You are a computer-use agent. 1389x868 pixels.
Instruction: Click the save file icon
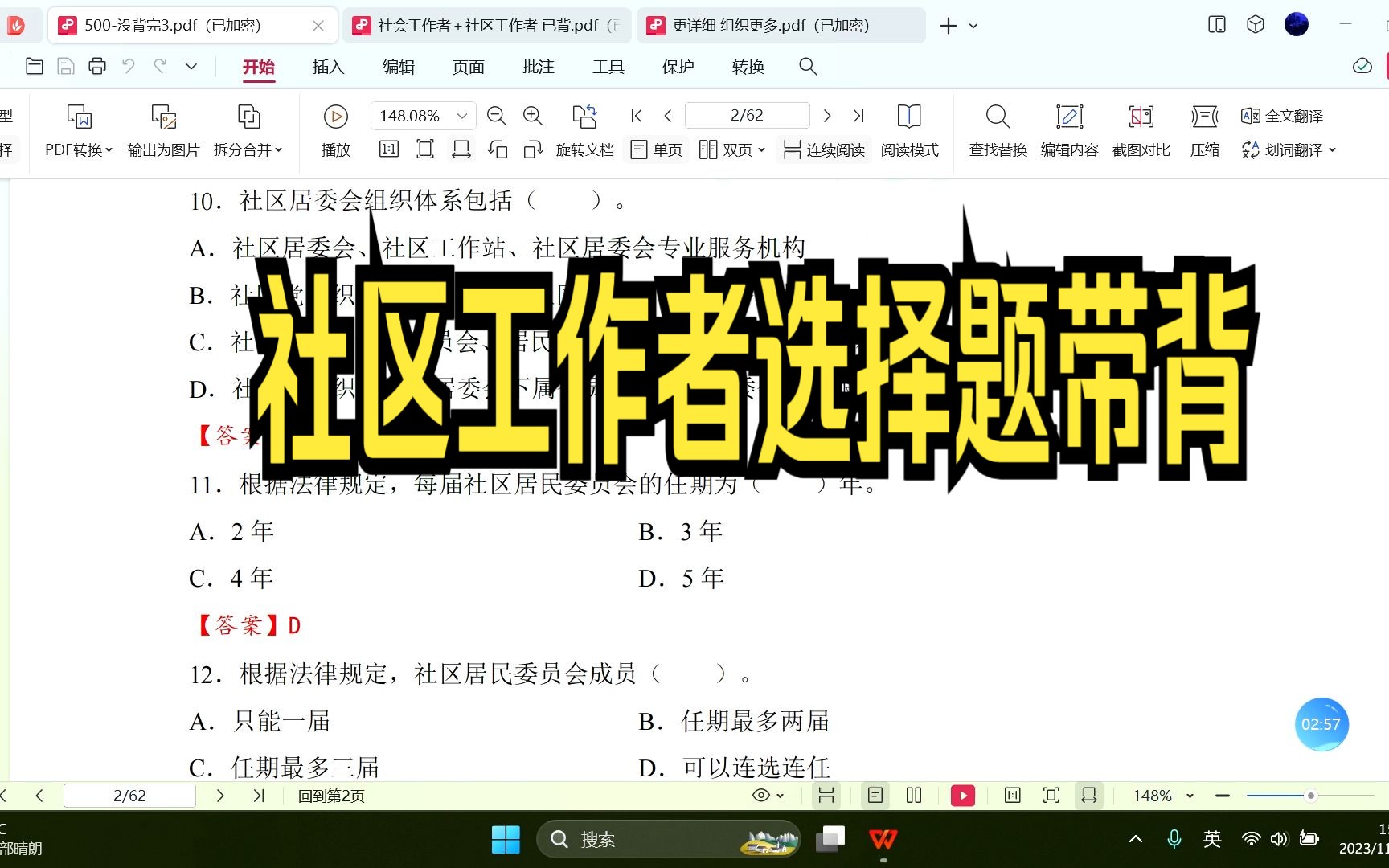[x=66, y=67]
